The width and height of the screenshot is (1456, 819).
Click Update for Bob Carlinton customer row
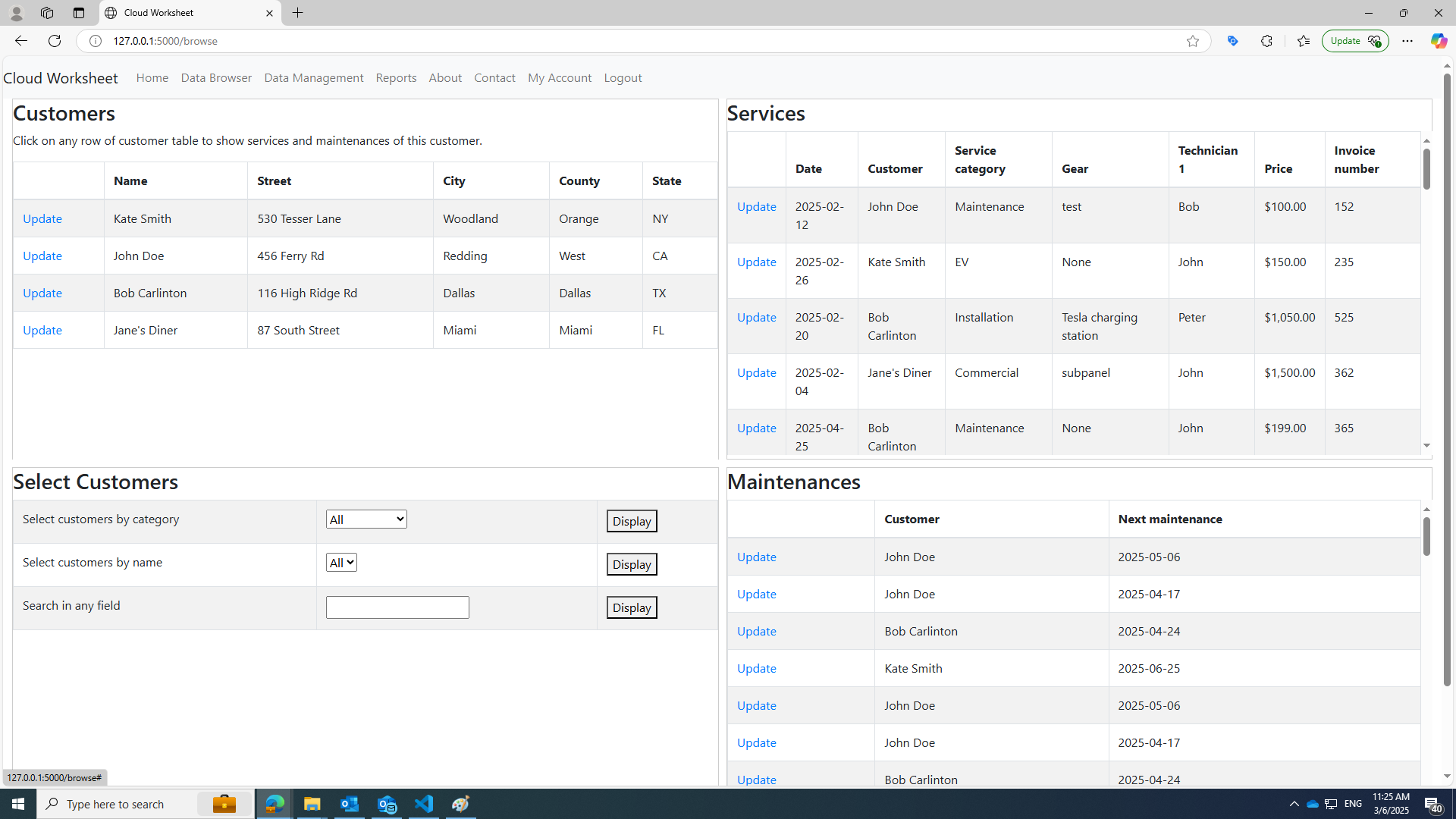42,293
